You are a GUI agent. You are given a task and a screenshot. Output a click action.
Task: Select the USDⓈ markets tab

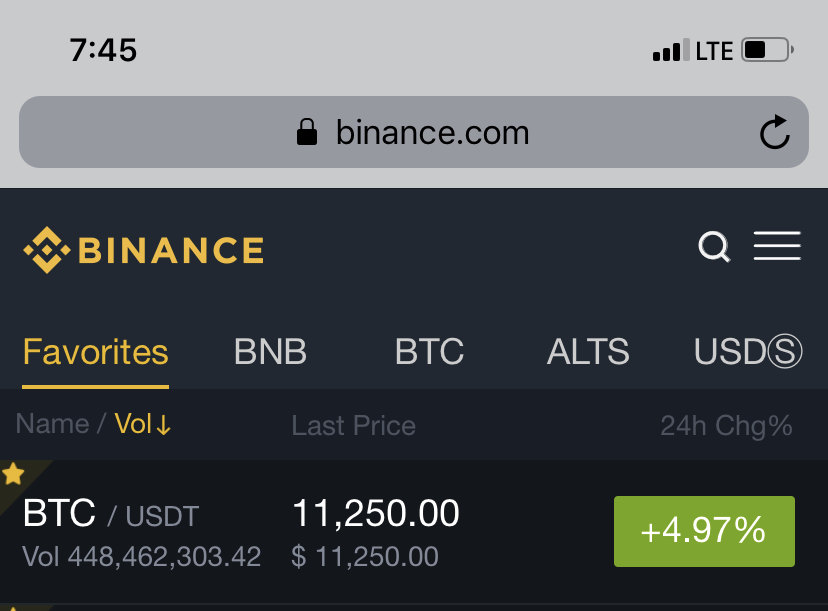point(748,351)
